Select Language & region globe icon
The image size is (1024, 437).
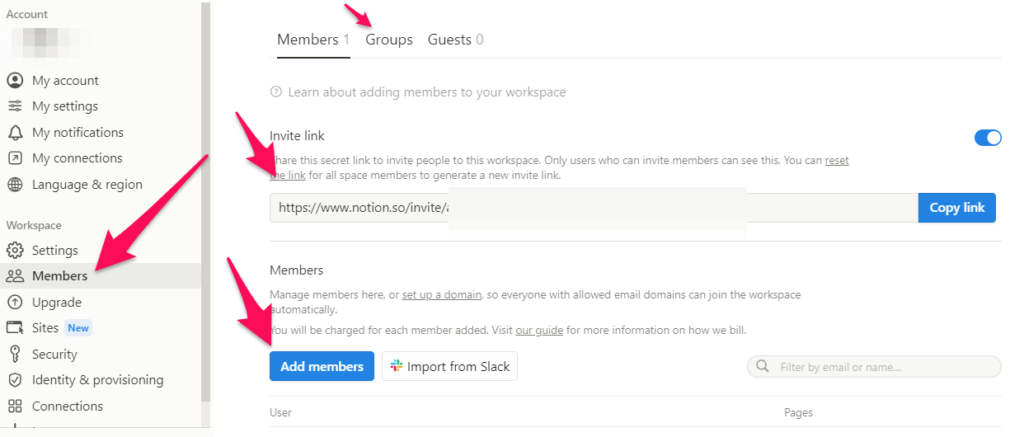point(15,185)
